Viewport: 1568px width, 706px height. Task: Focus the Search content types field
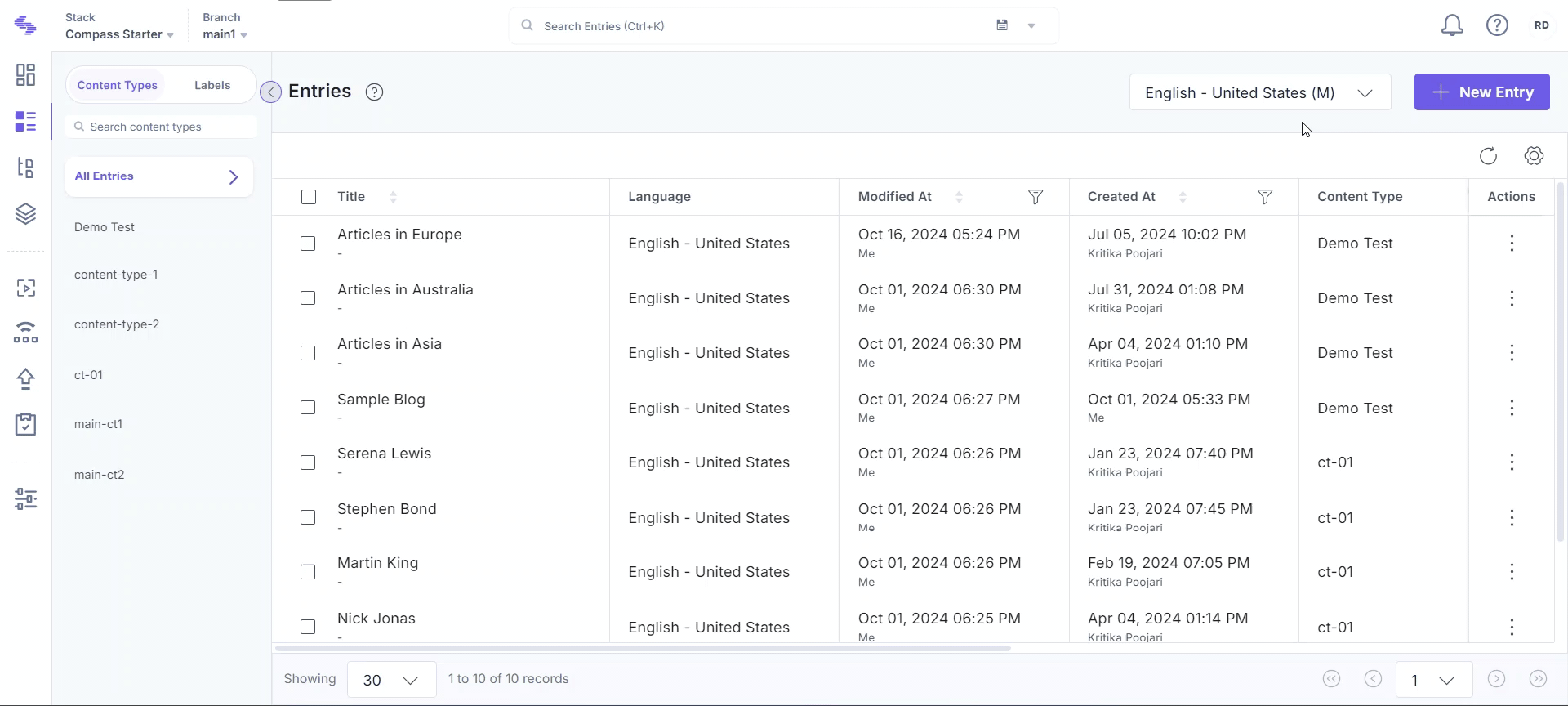[161, 127]
